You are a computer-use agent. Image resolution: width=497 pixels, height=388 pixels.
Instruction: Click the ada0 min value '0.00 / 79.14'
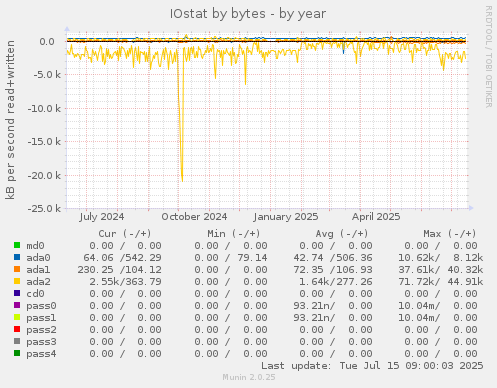pyautogui.click(x=231, y=258)
